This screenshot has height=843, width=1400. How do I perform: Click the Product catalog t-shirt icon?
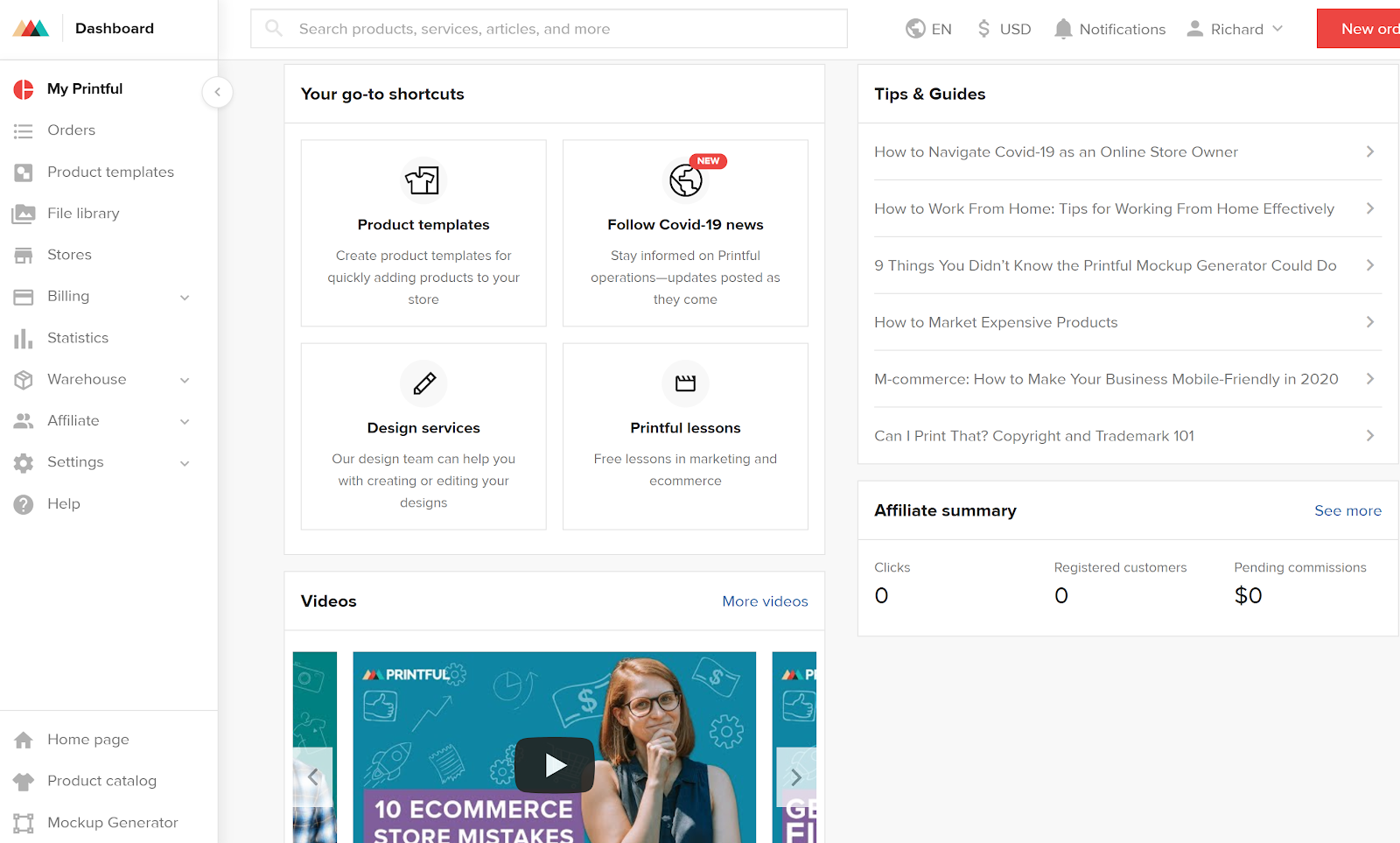[x=24, y=781]
